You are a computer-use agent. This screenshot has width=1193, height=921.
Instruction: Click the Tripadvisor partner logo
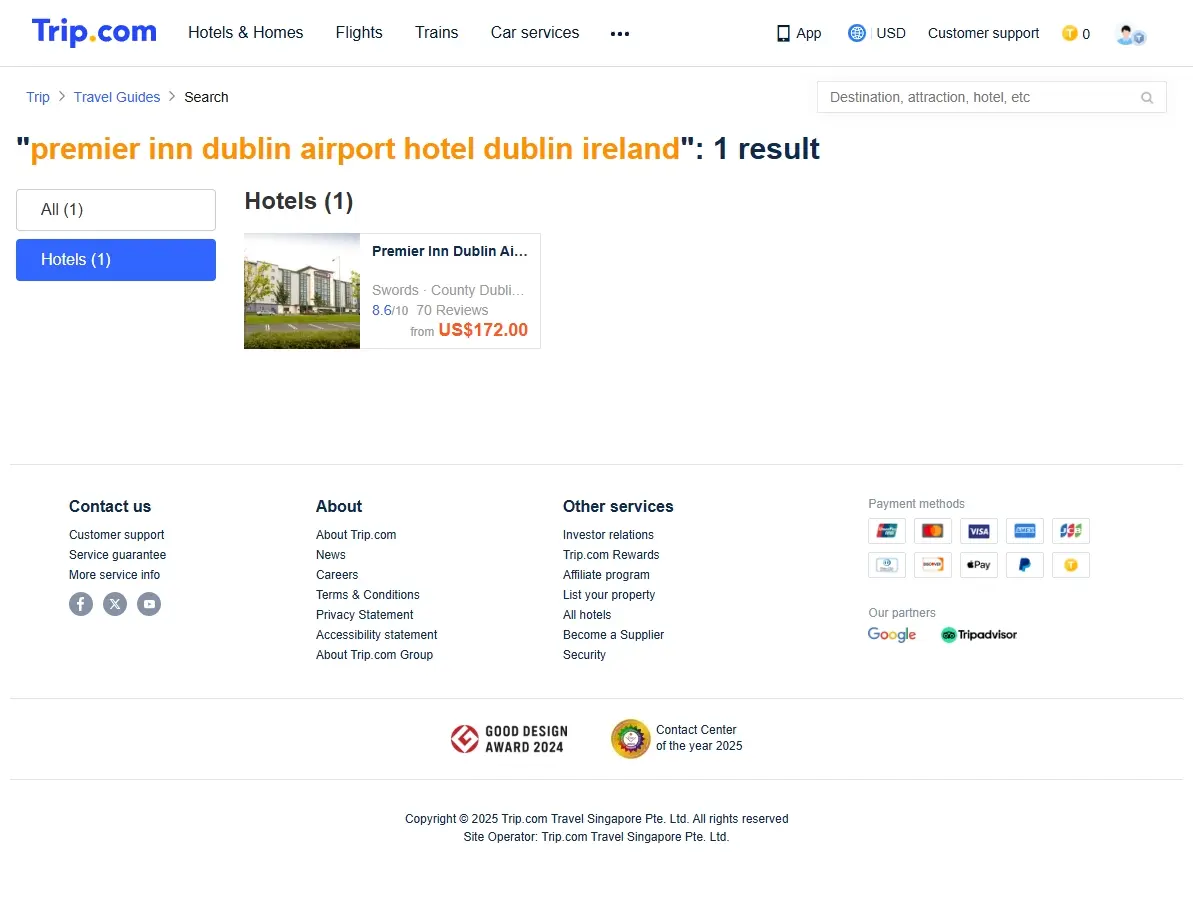[978, 634]
